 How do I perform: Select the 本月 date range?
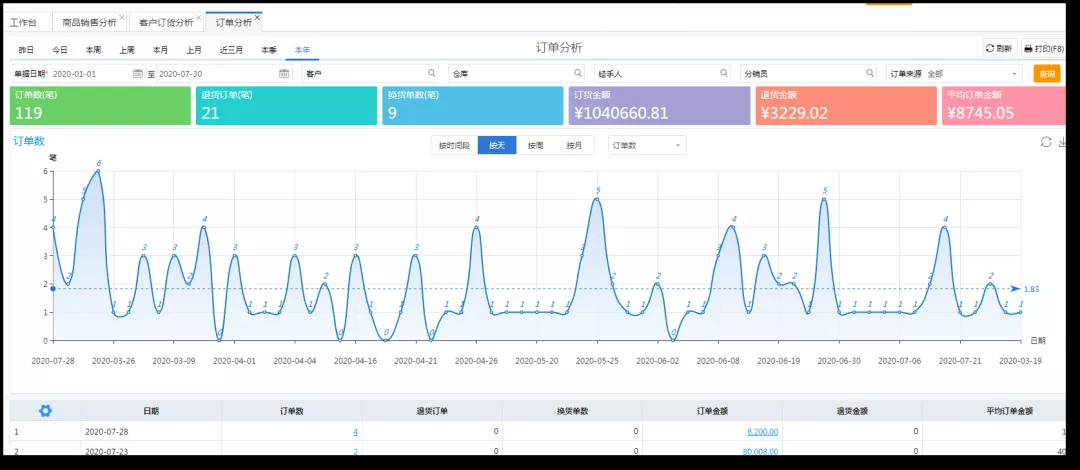(x=160, y=50)
